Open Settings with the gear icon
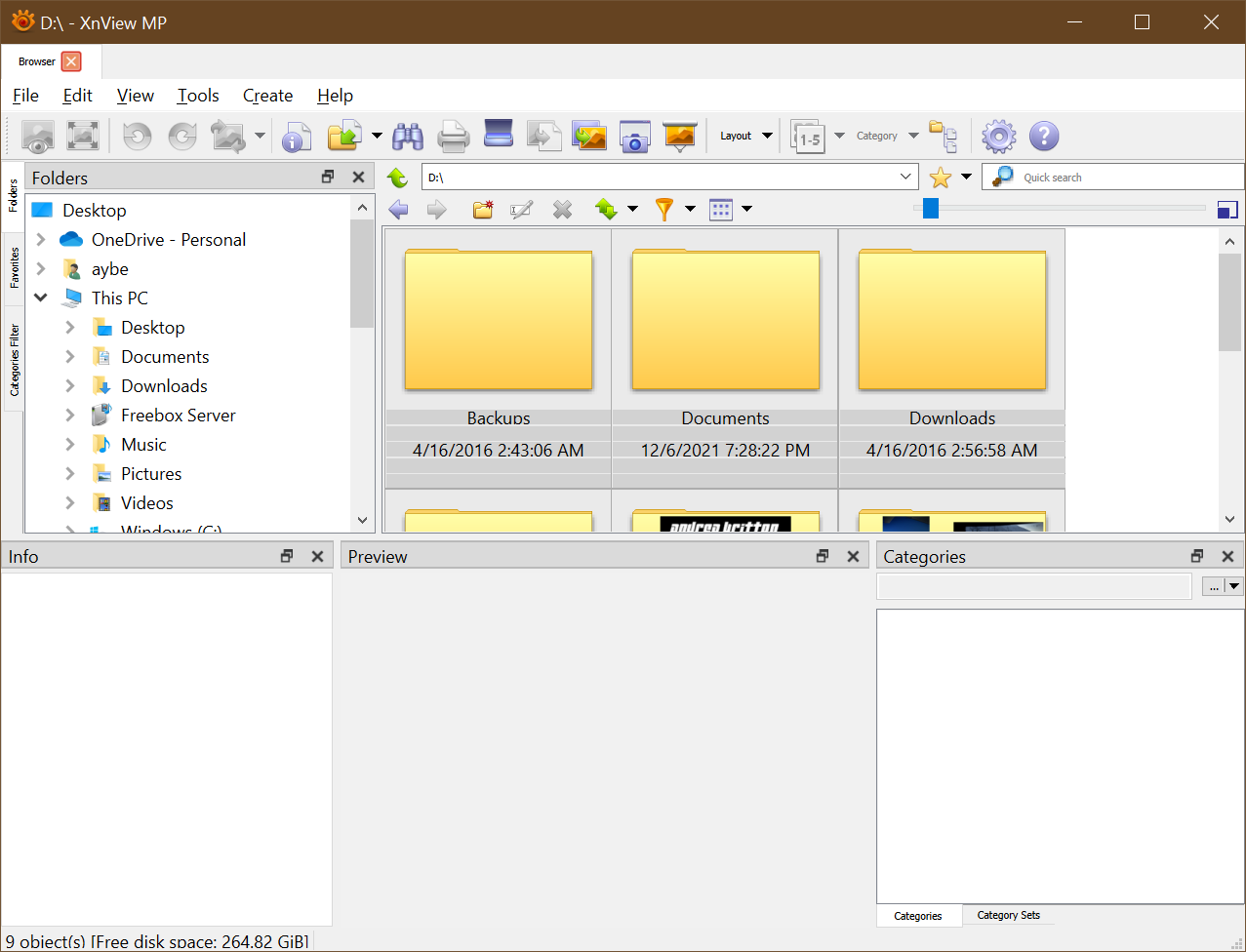Screen dimensions: 1246x952 point(998,136)
